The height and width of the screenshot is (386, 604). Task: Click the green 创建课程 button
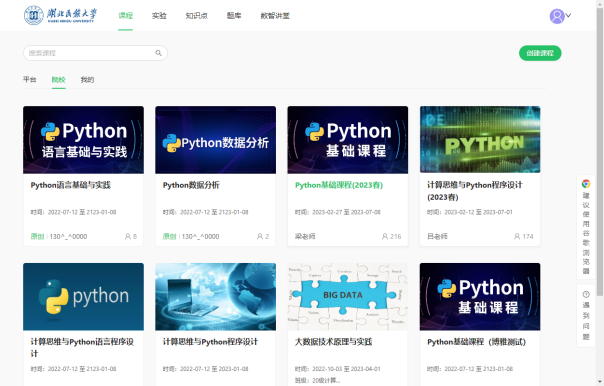[x=540, y=53]
